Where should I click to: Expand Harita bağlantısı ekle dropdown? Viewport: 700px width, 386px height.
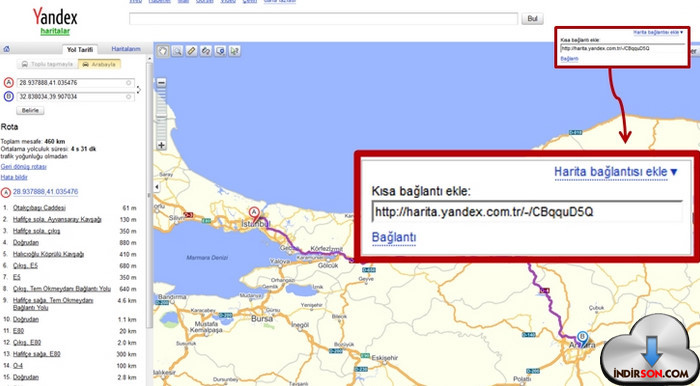[x=616, y=172]
